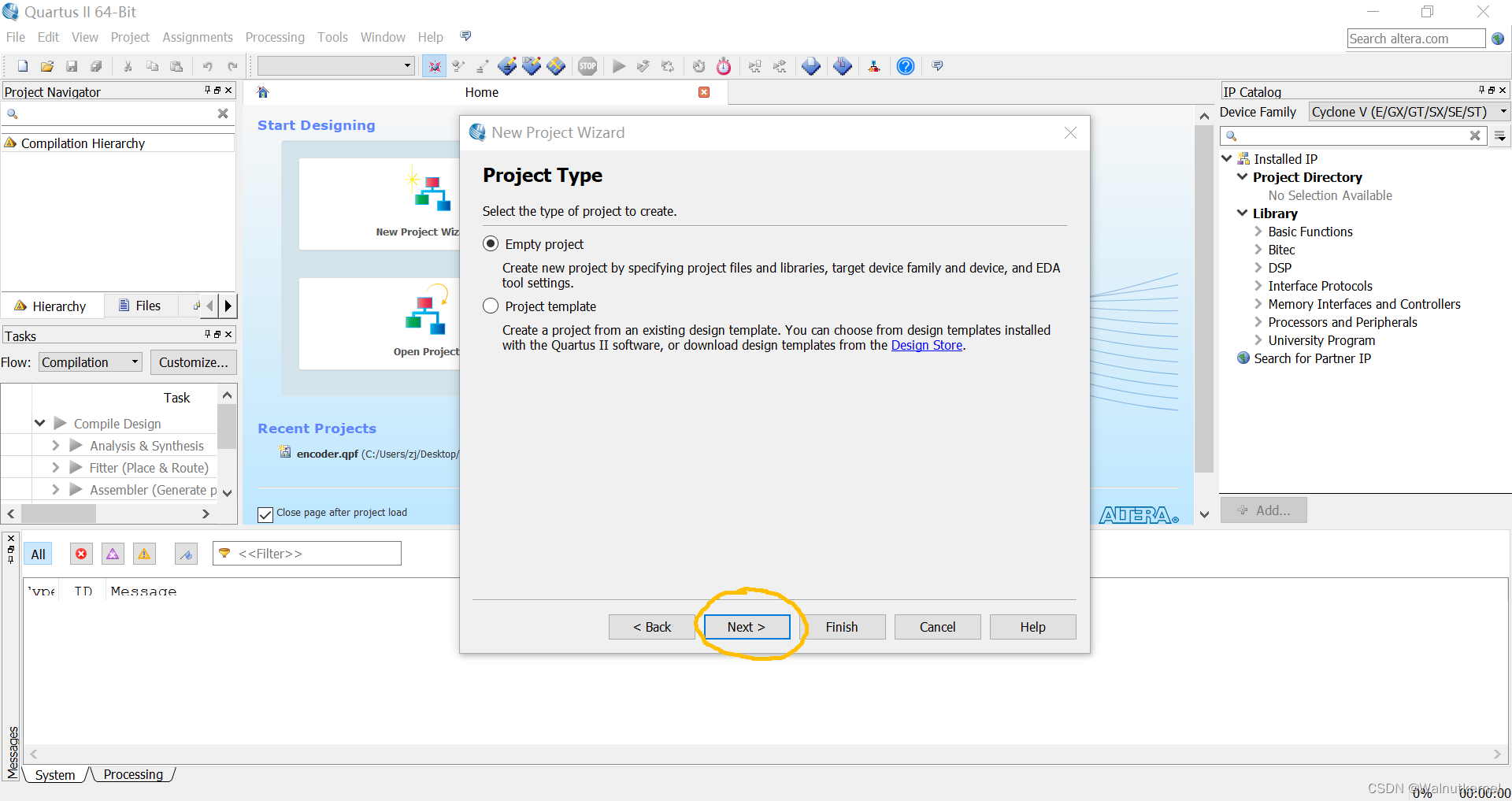Expand the Interface Protocols library node
This screenshot has width=1512, height=801.
(x=1258, y=286)
